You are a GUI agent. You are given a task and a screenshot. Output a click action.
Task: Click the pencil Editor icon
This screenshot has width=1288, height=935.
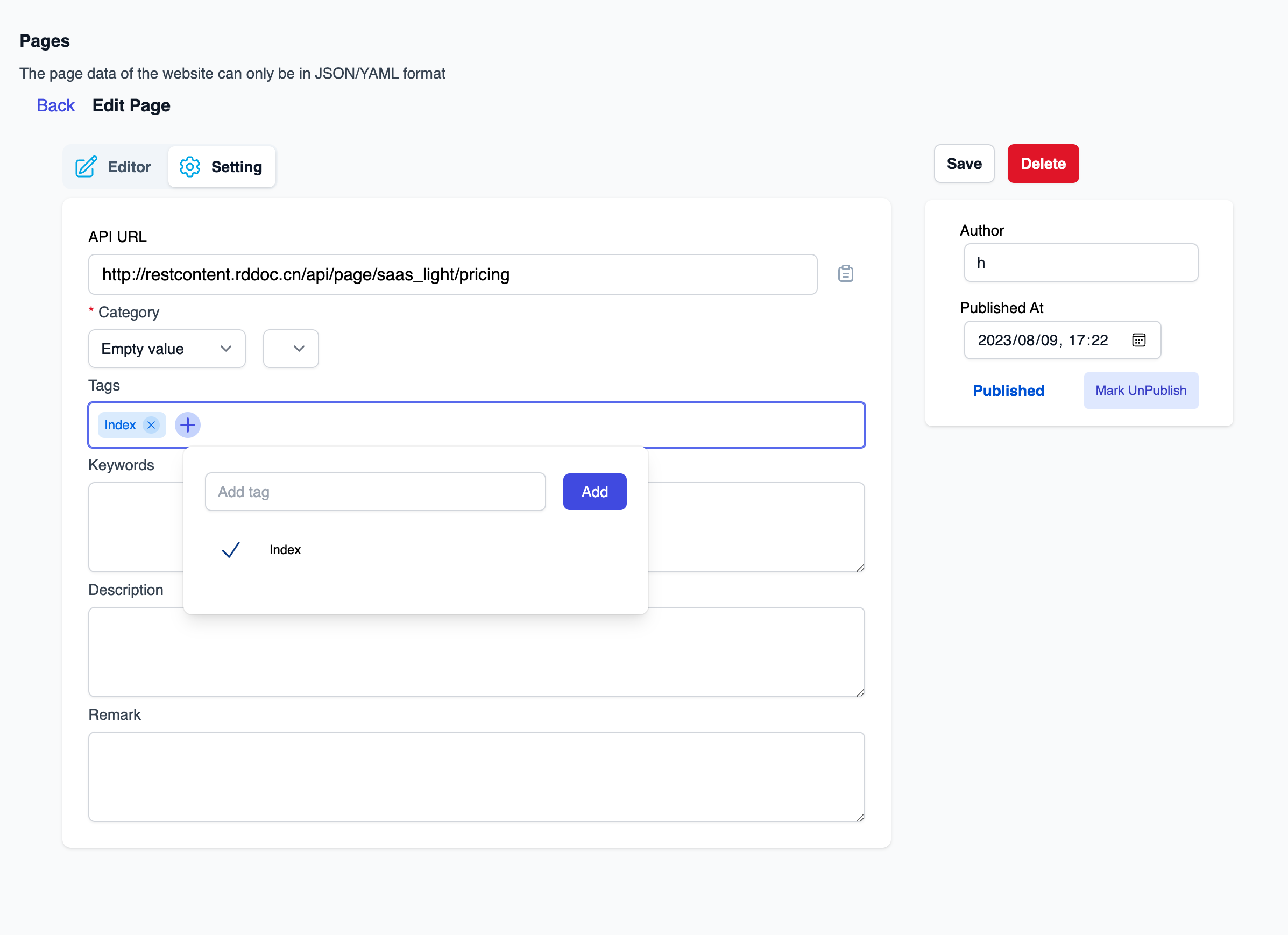86,167
